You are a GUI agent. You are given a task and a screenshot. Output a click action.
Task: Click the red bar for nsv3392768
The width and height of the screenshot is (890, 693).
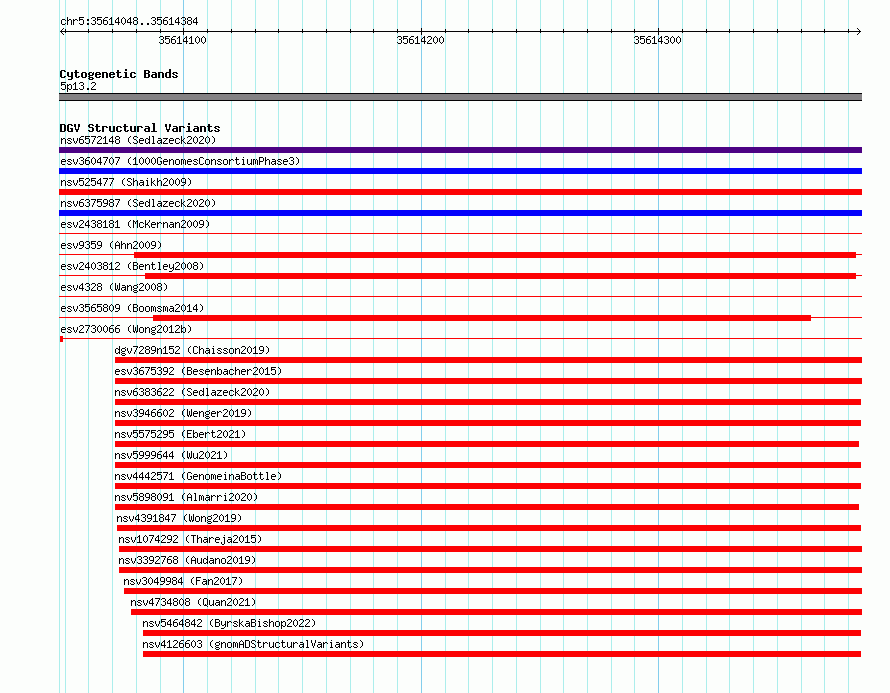click(x=490, y=570)
